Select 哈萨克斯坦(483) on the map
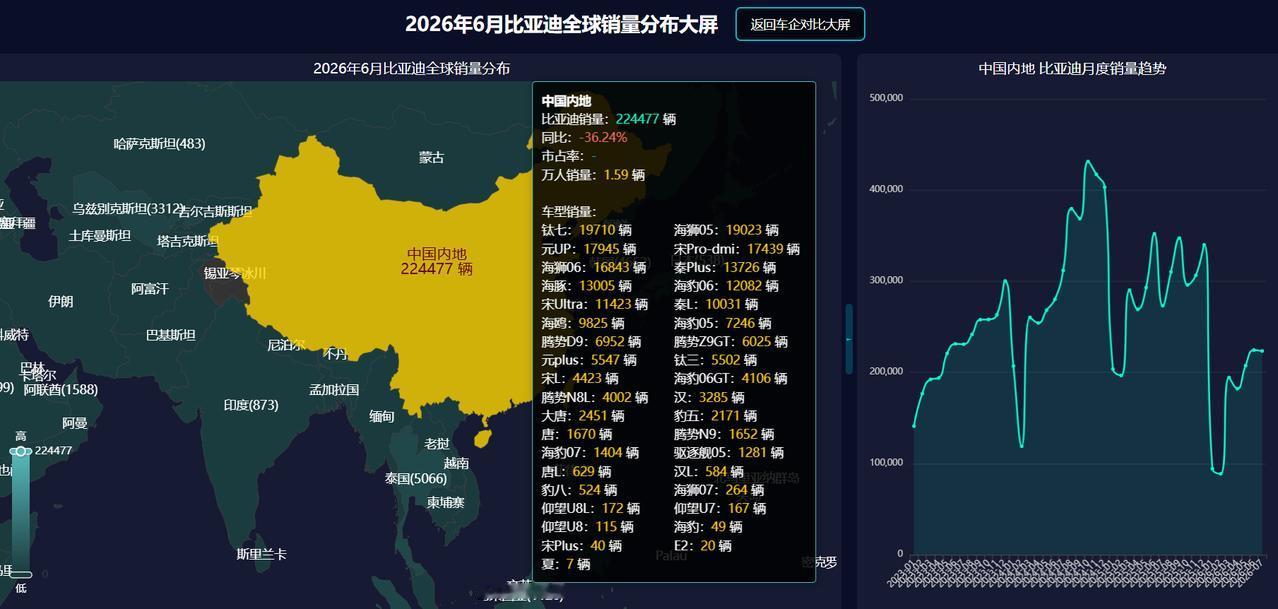The image size is (1278, 609). pos(160,144)
